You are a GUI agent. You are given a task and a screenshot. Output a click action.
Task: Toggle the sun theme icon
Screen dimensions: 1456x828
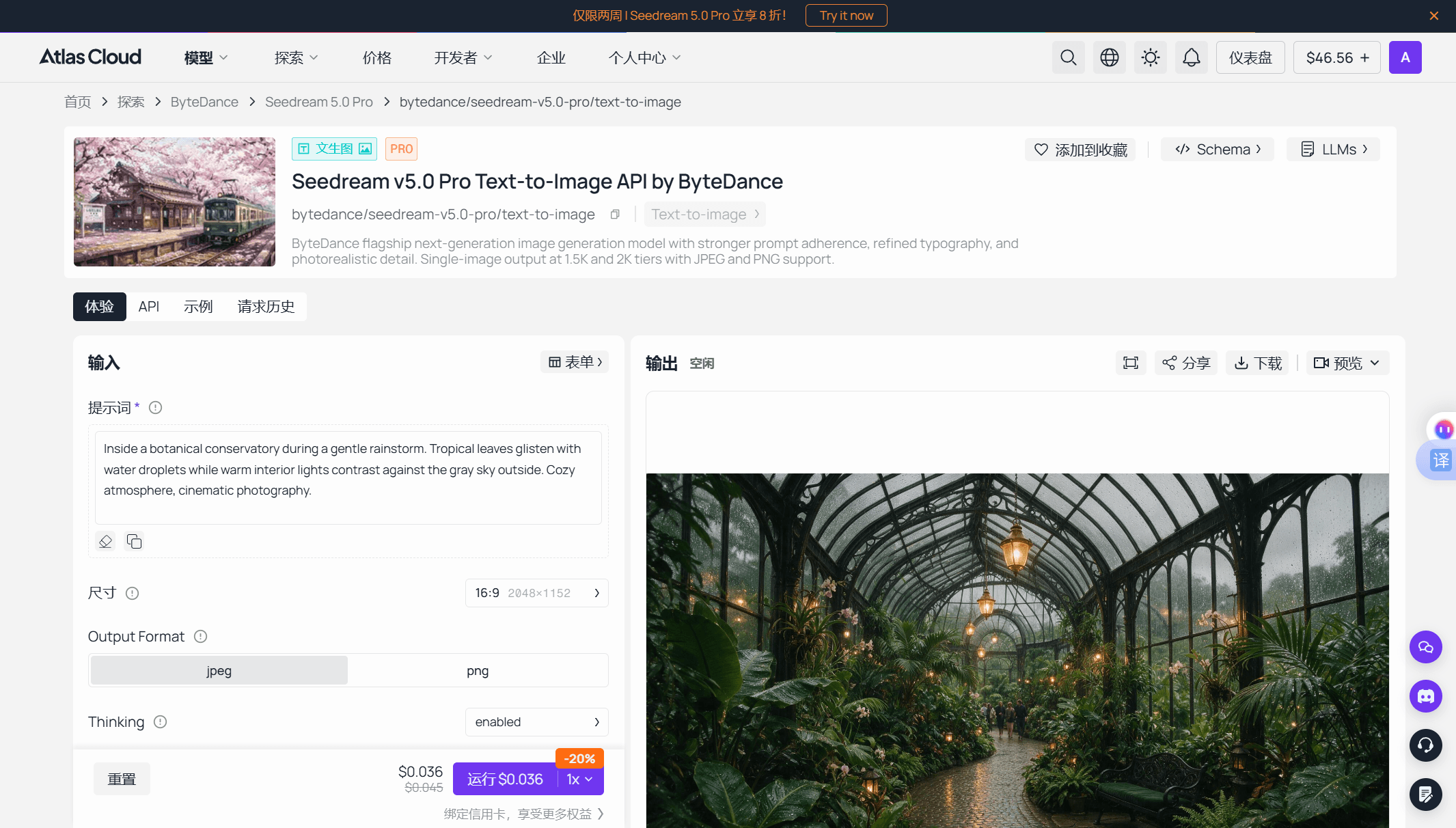click(1150, 57)
